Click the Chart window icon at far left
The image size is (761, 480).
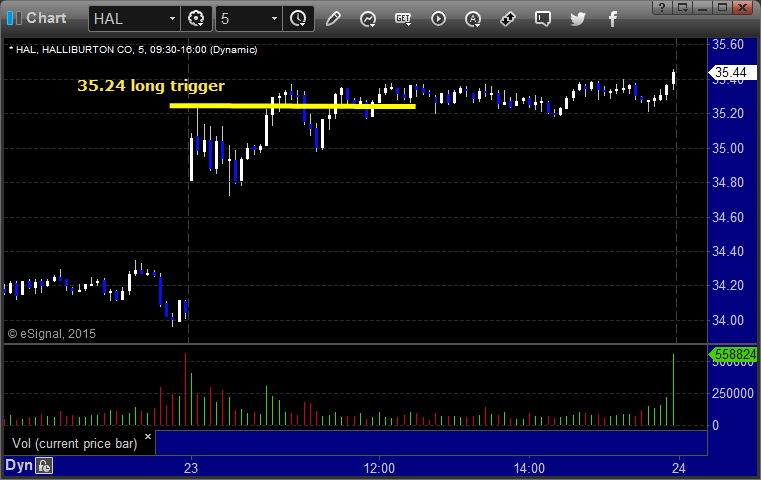pyautogui.click(x=14, y=18)
